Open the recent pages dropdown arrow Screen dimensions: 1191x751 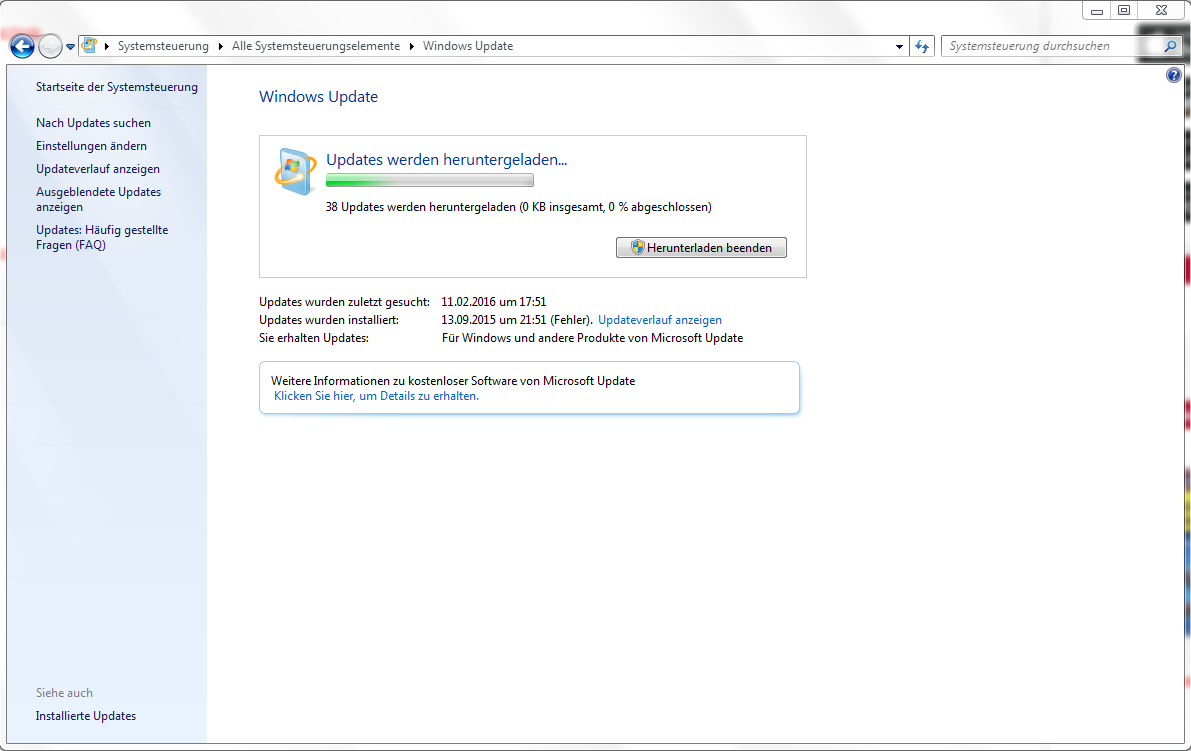pos(71,47)
